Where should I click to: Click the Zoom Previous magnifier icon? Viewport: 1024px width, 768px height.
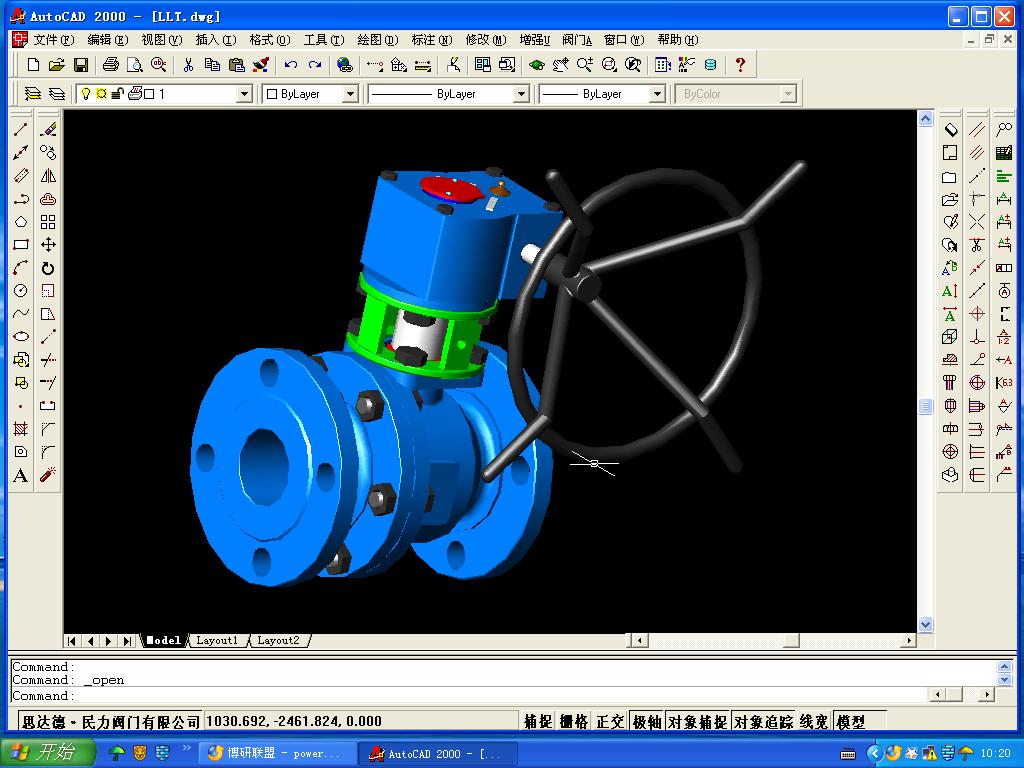[632, 65]
